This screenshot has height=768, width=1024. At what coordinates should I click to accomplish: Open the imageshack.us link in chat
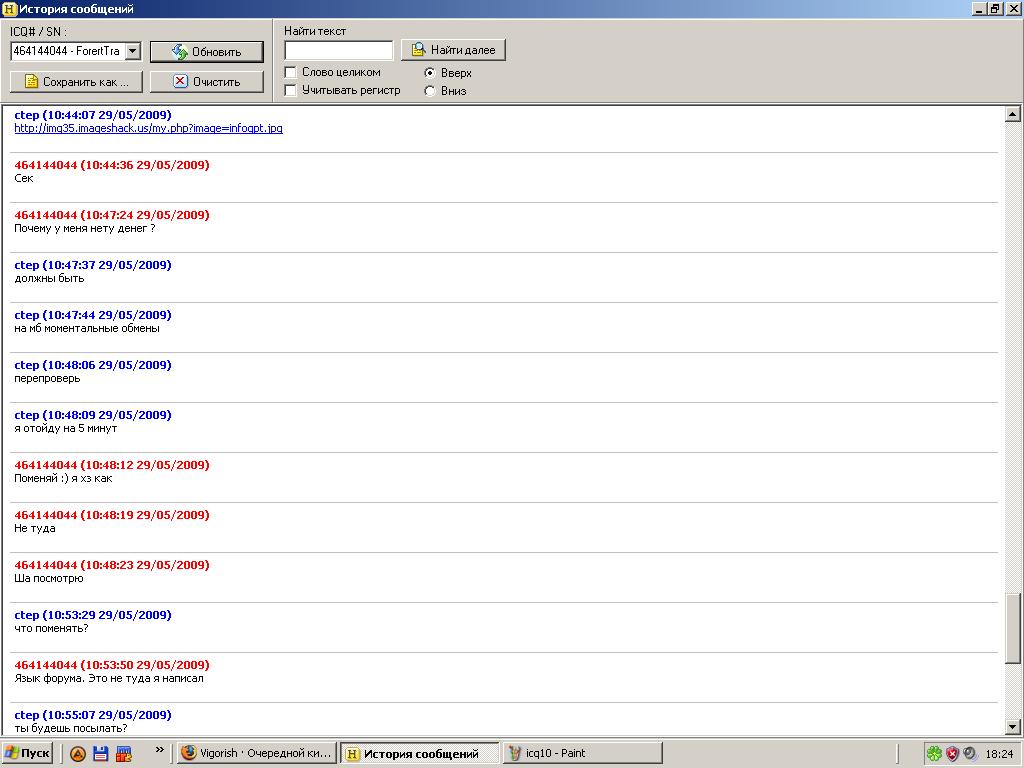point(148,129)
